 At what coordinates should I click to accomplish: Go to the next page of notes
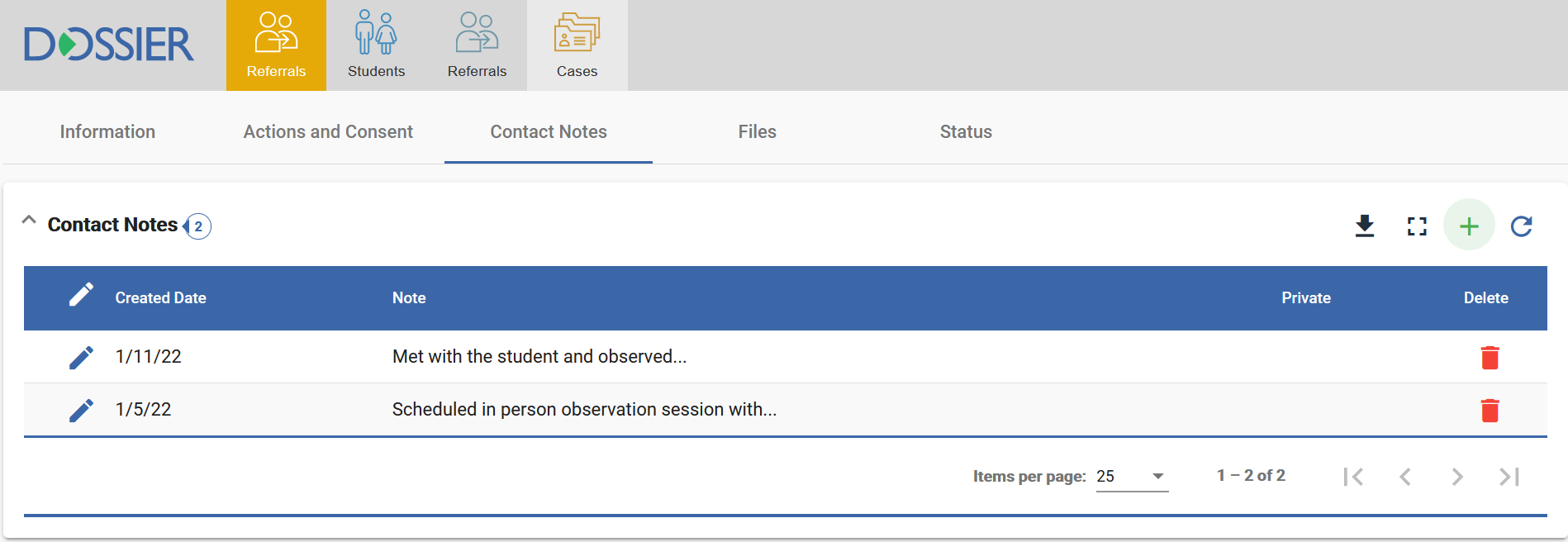(x=1457, y=477)
